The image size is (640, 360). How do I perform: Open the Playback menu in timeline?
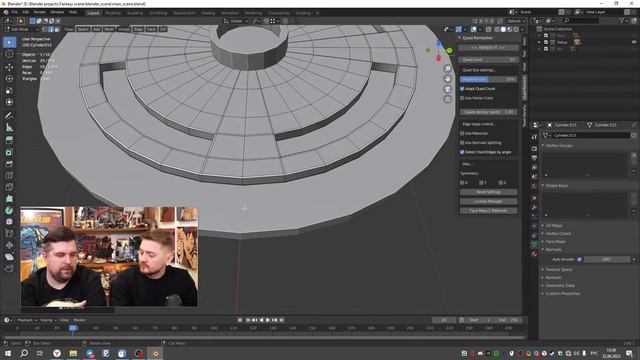(27, 320)
